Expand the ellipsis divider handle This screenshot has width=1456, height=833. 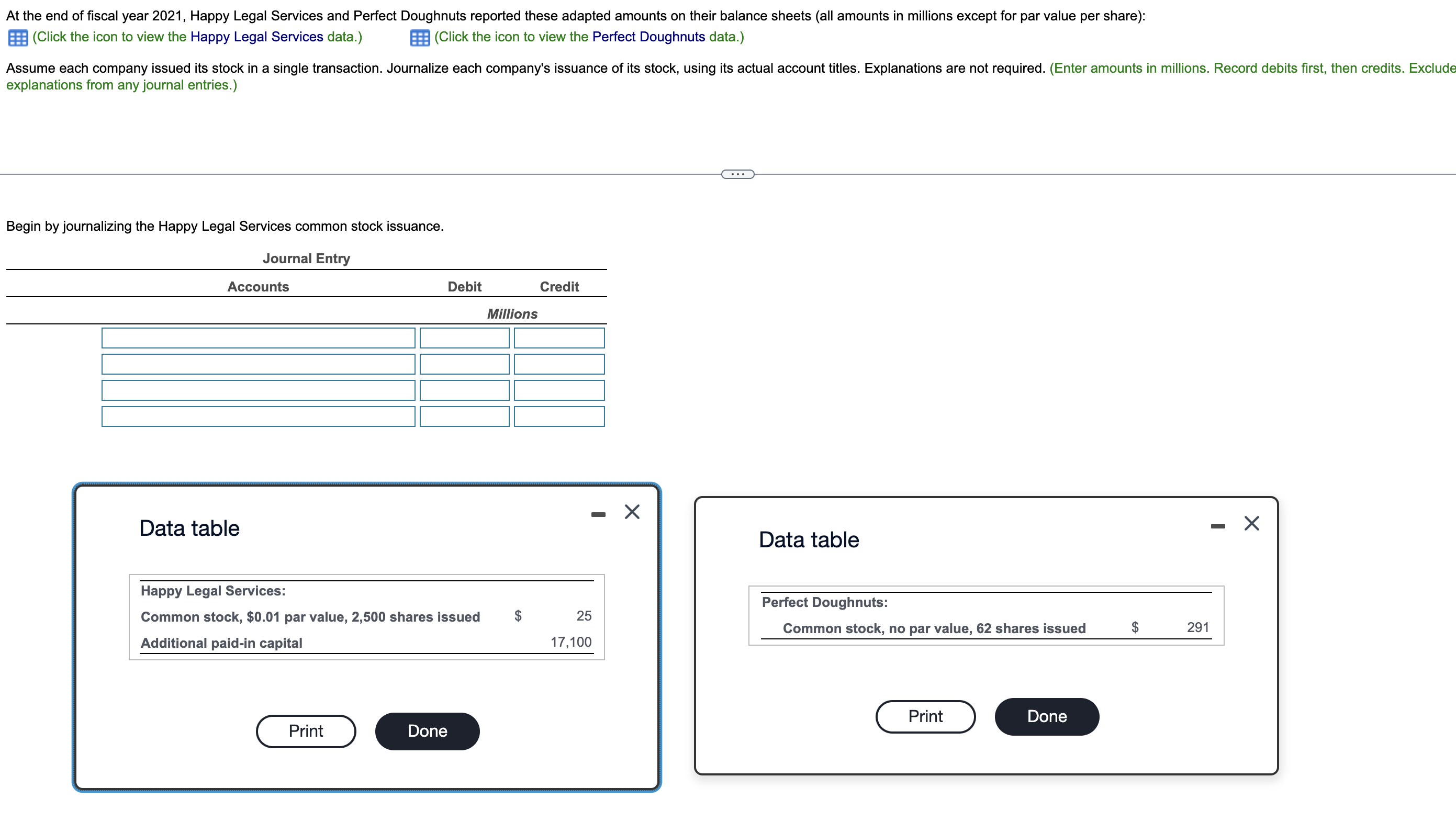coord(737,174)
